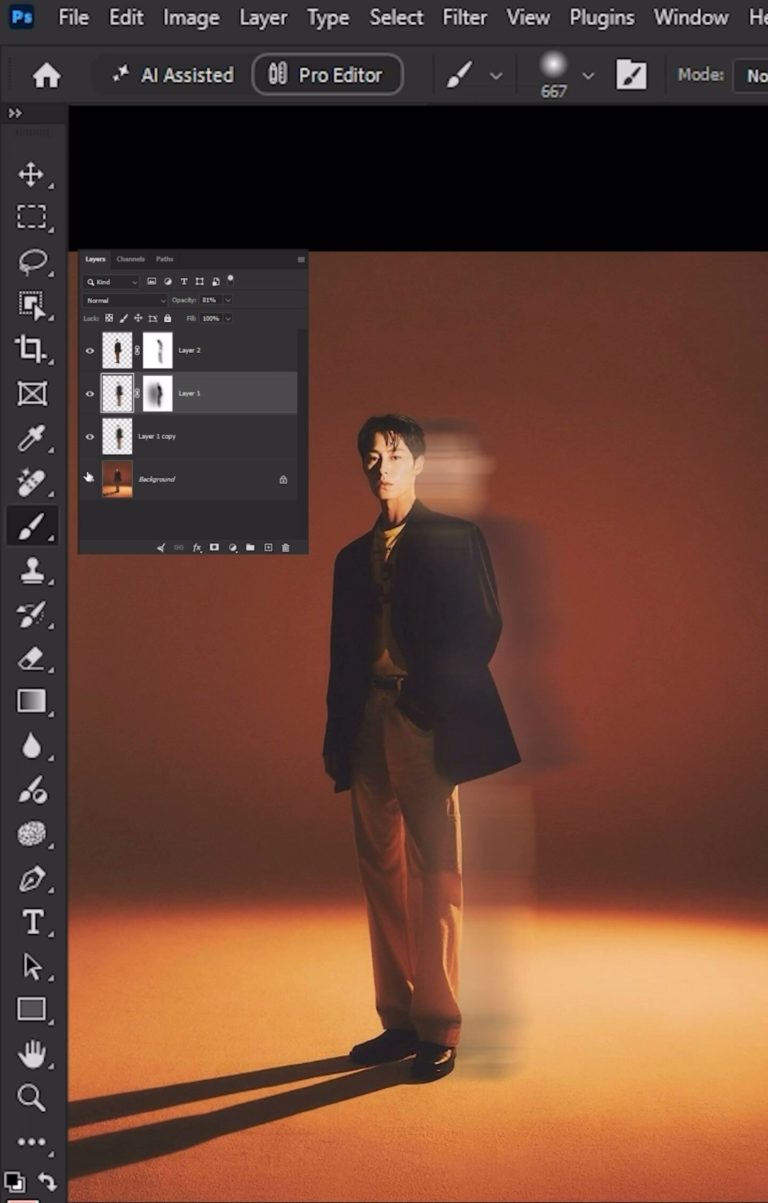Select the Gradient tool
Image resolution: width=768 pixels, height=1203 pixels.
pyautogui.click(x=31, y=701)
